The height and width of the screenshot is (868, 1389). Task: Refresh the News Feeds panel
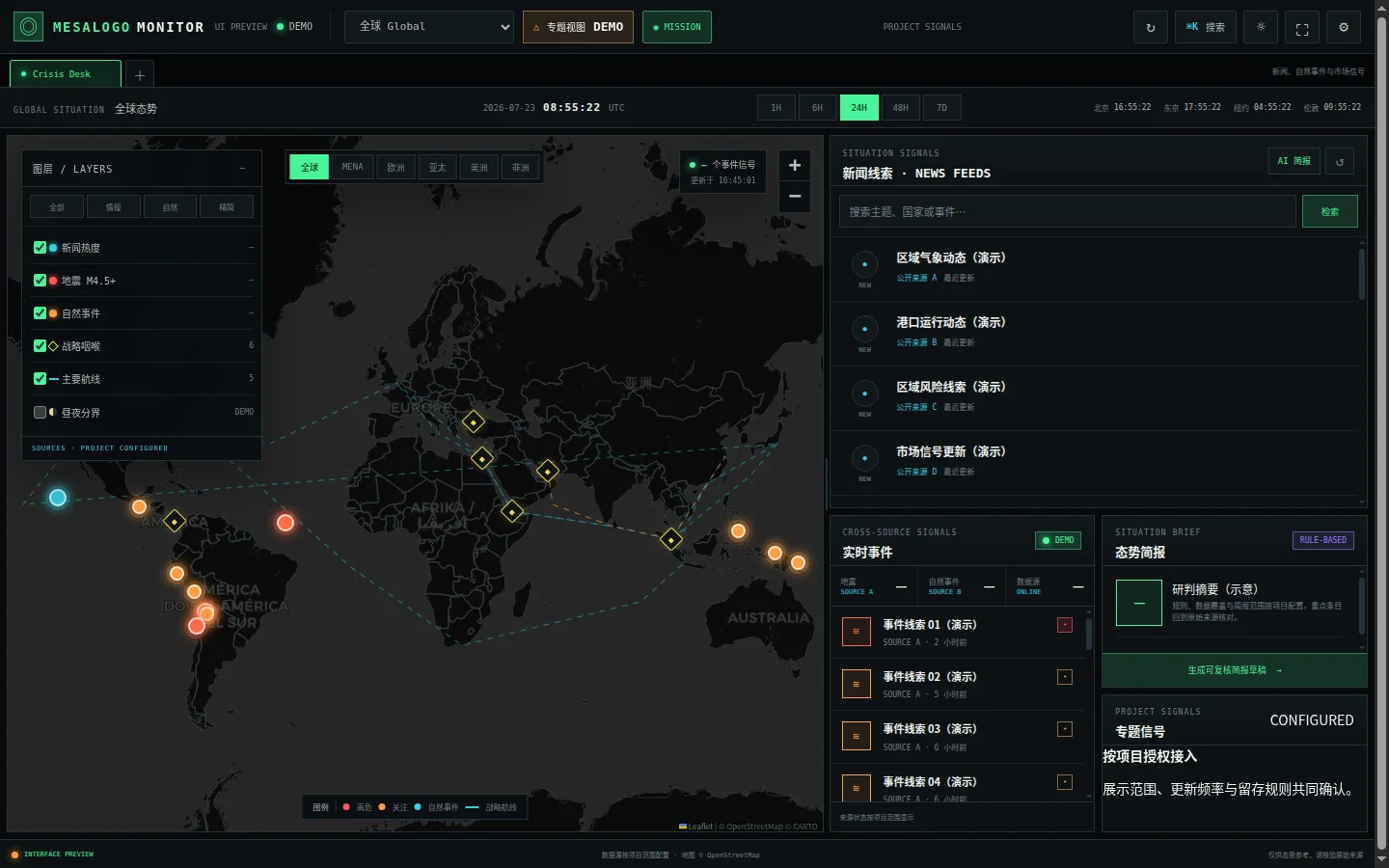[x=1340, y=161]
